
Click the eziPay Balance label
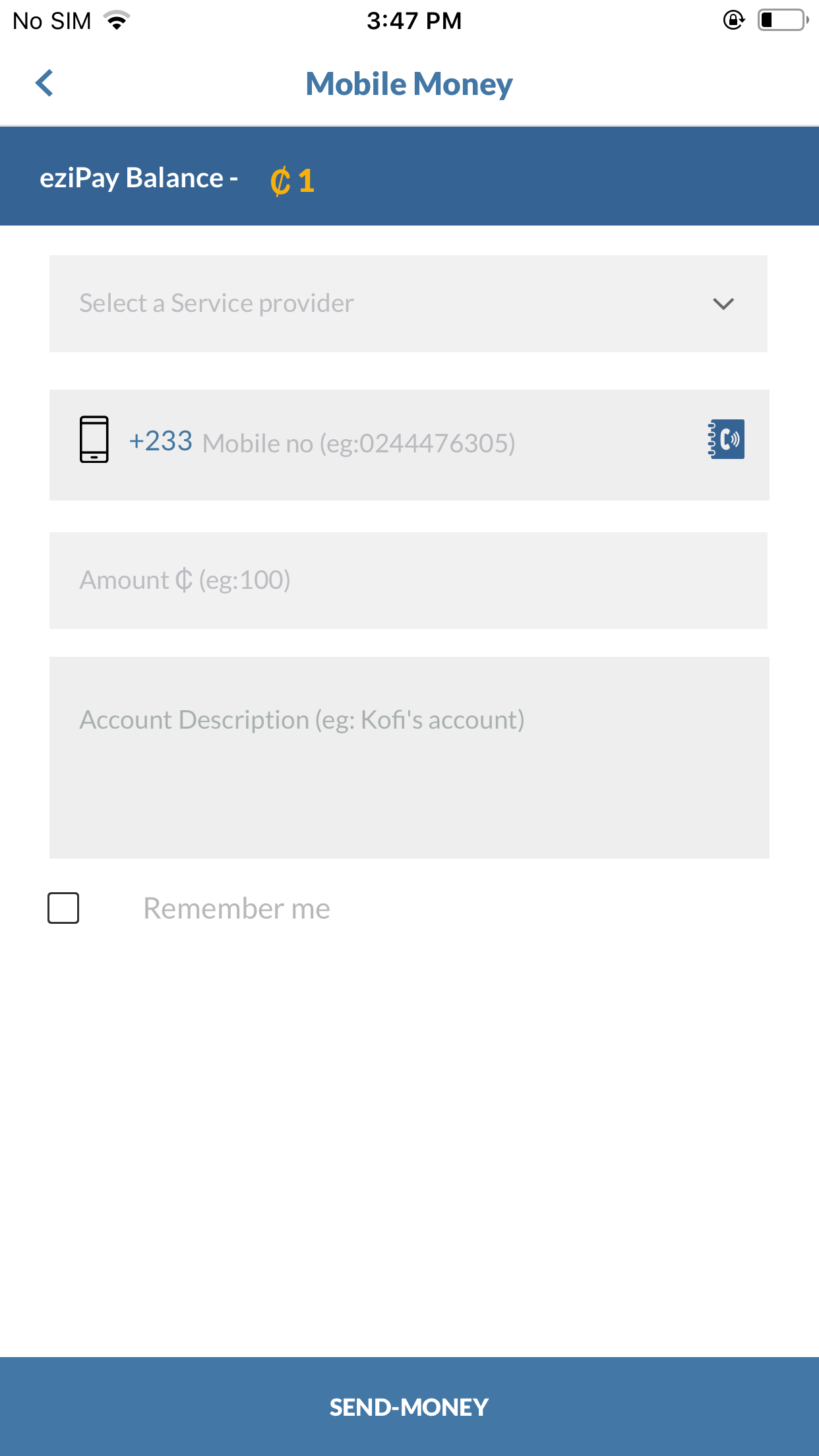tap(138, 177)
